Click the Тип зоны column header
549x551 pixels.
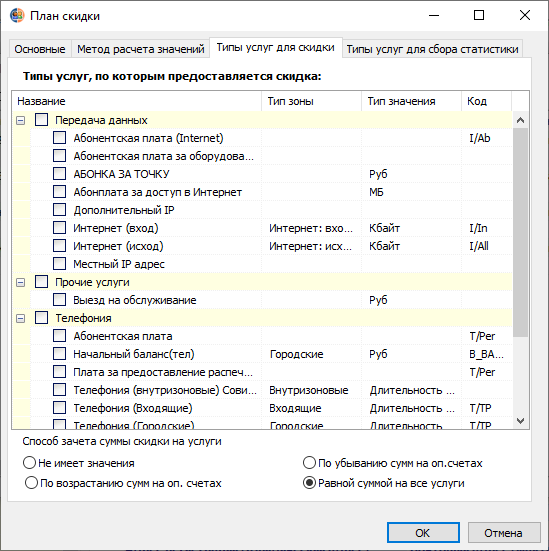click(x=311, y=101)
